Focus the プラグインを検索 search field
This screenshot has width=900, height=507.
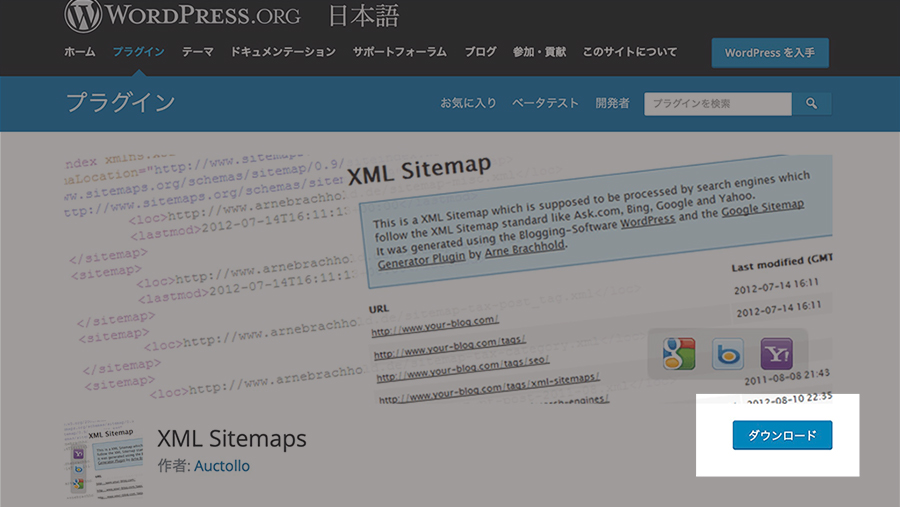[x=718, y=104]
